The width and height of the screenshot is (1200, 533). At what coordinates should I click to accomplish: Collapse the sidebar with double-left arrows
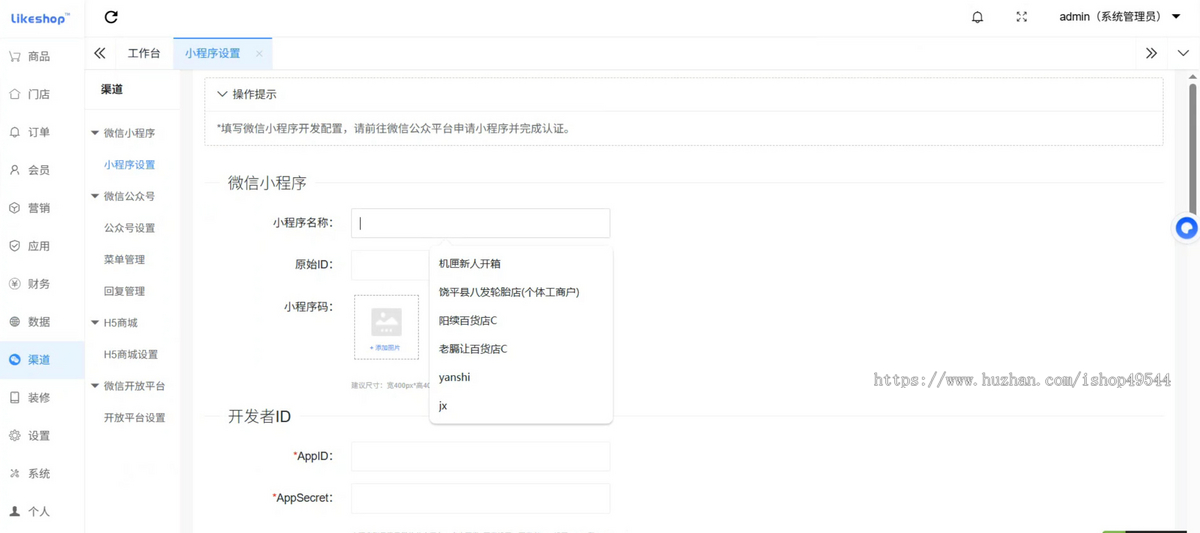click(x=100, y=53)
